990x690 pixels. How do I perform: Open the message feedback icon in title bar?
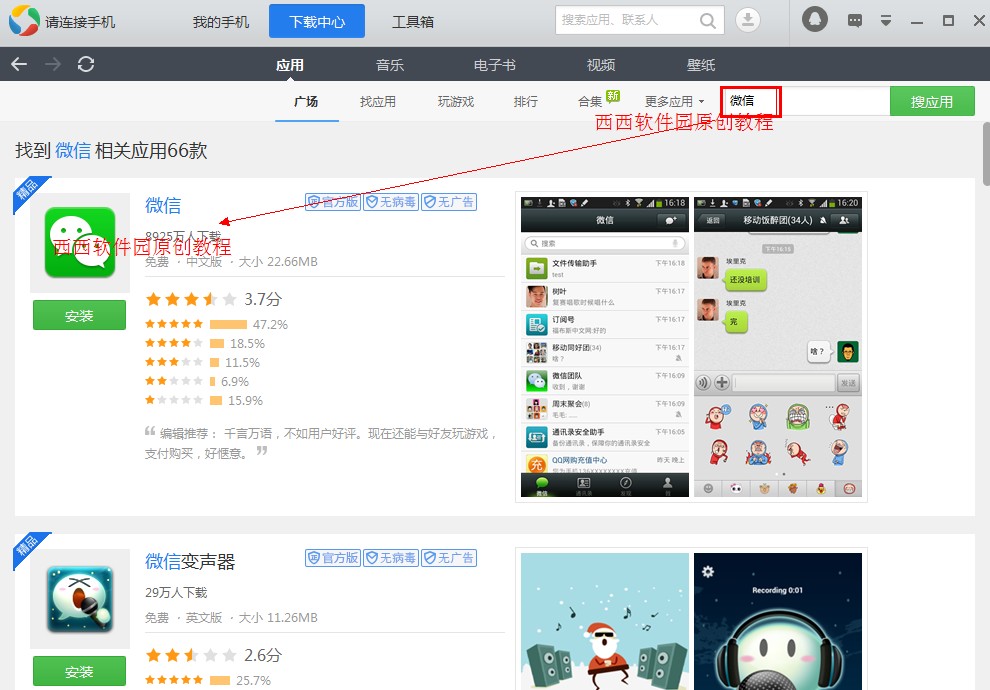(x=854, y=21)
